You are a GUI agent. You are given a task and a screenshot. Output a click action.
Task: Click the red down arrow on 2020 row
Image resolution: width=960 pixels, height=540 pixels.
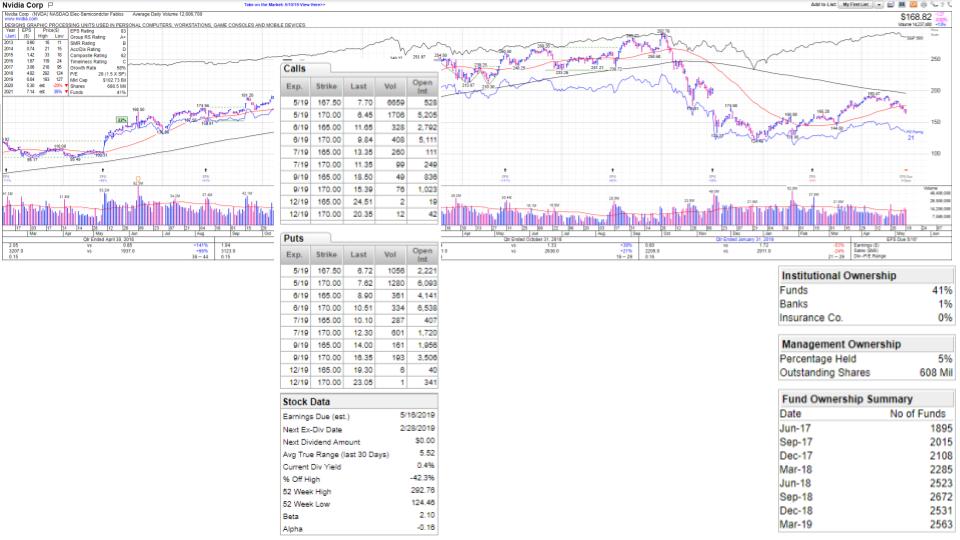[x=66, y=86]
